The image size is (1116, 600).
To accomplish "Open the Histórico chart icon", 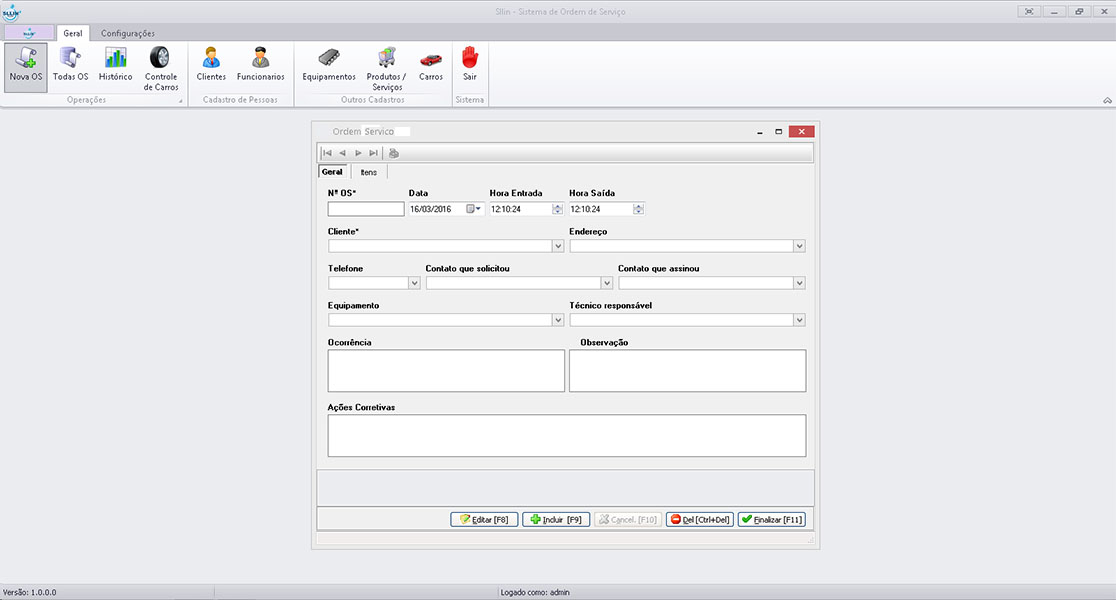I will pos(115,58).
